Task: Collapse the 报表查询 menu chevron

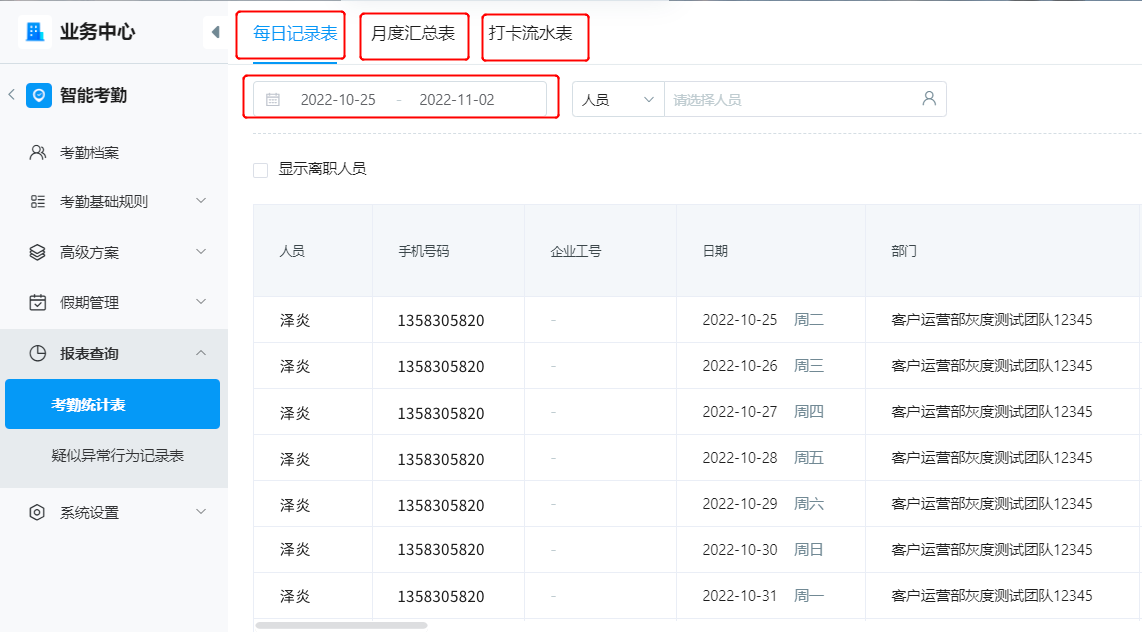Action: point(201,353)
